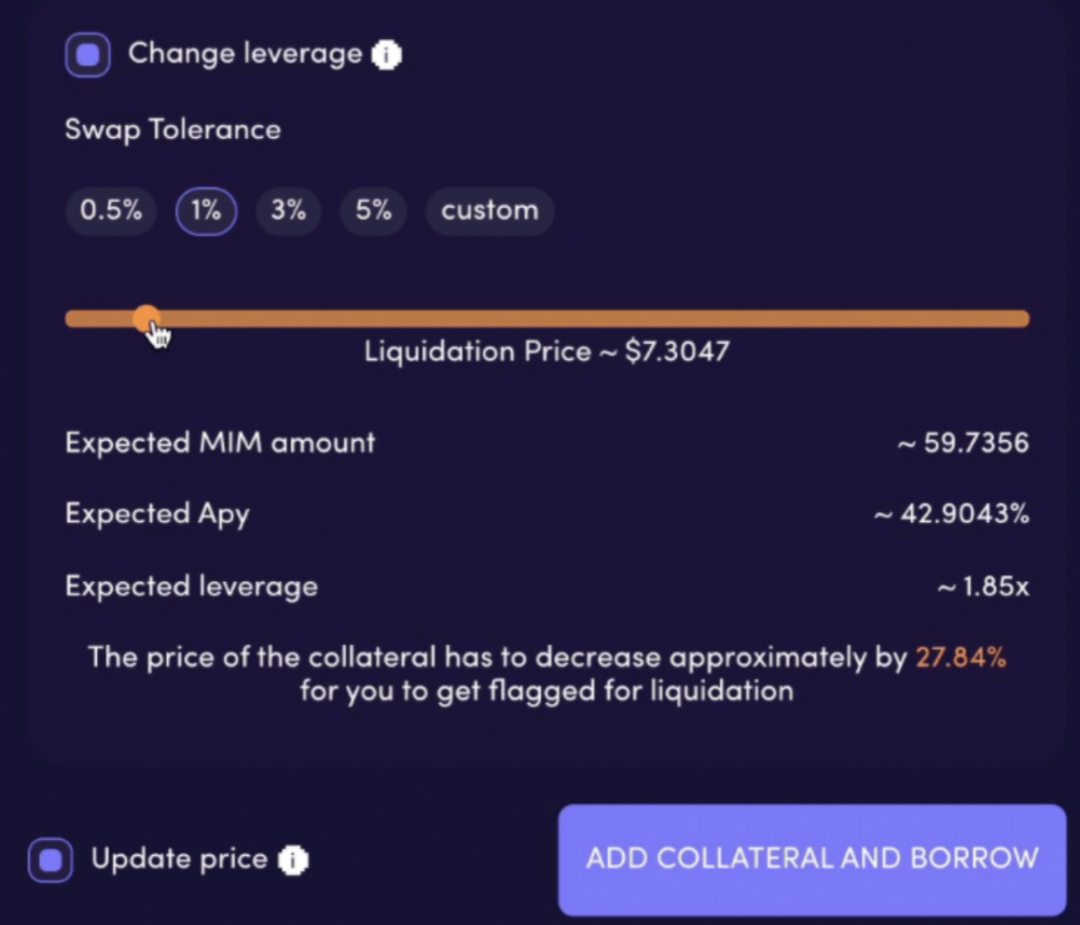Click the Swap Tolerance heading

click(173, 130)
